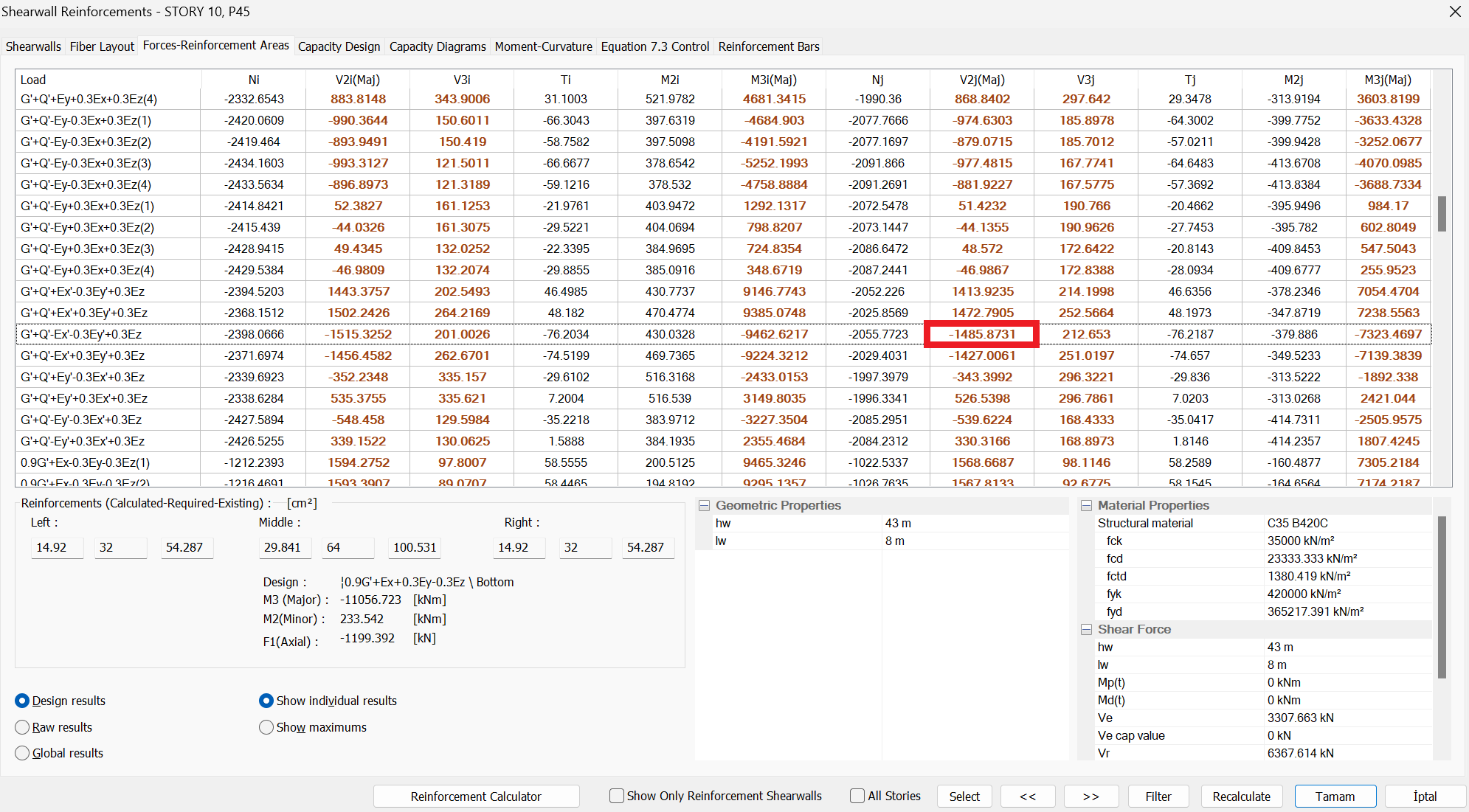Click the Left existing reinforcement 54.287 field
This screenshot has width=1469, height=812.
coord(186,547)
